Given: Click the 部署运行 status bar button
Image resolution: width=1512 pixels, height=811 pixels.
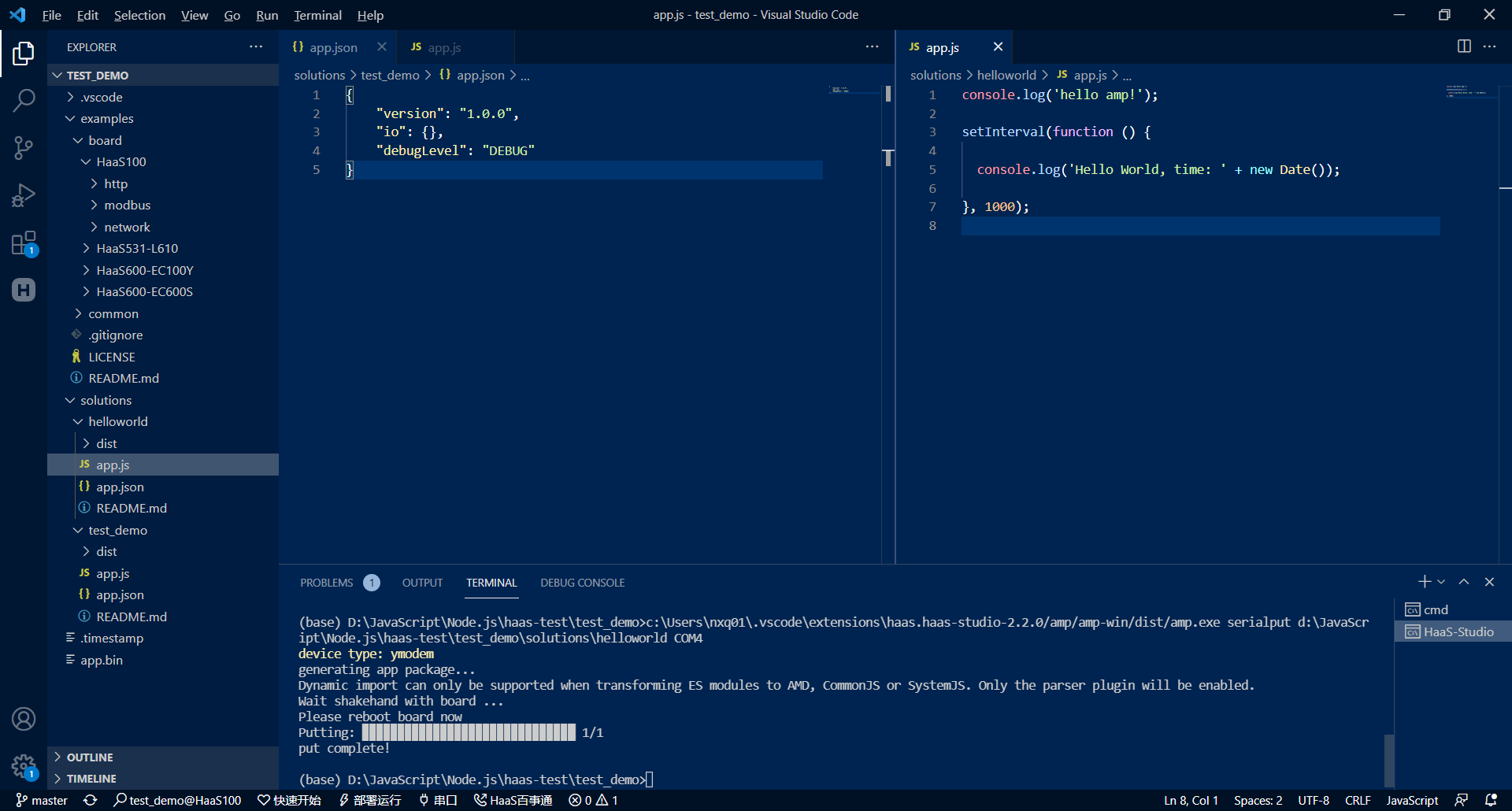Looking at the screenshot, I should click(369, 800).
